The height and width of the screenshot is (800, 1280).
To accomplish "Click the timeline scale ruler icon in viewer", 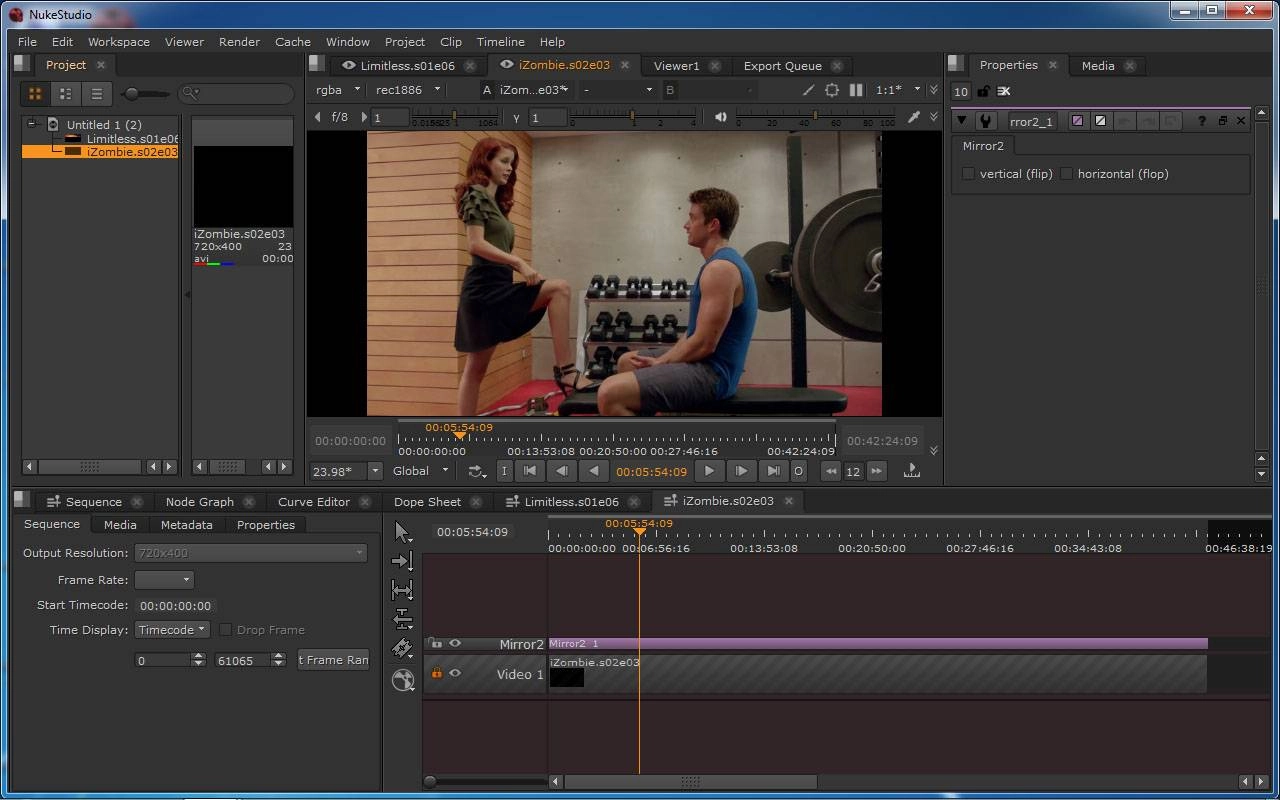I will pyautogui.click(x=911, y=471).
